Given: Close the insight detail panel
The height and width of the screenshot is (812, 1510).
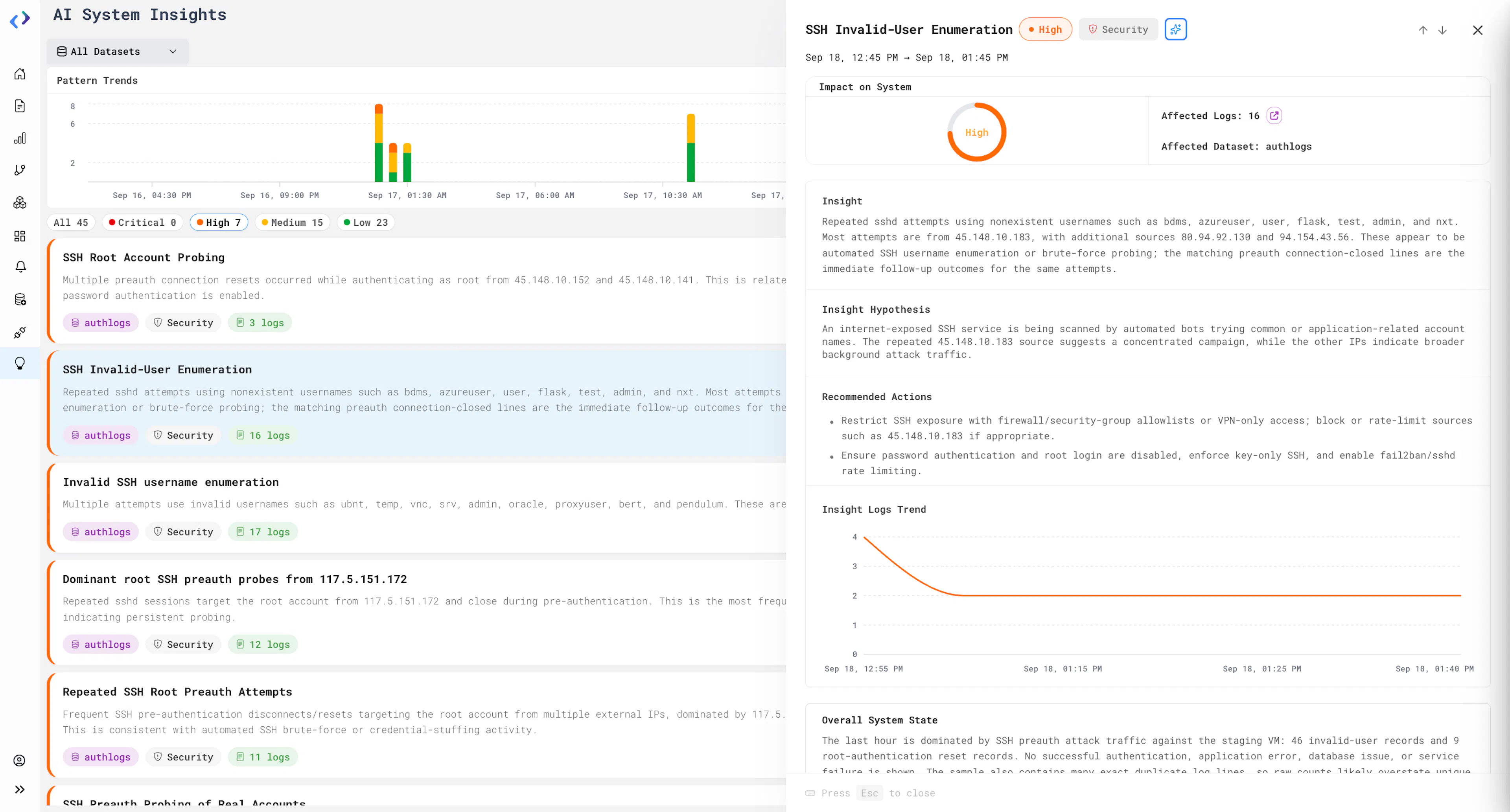Looking at the screenshot, I should pos(1477,30).
